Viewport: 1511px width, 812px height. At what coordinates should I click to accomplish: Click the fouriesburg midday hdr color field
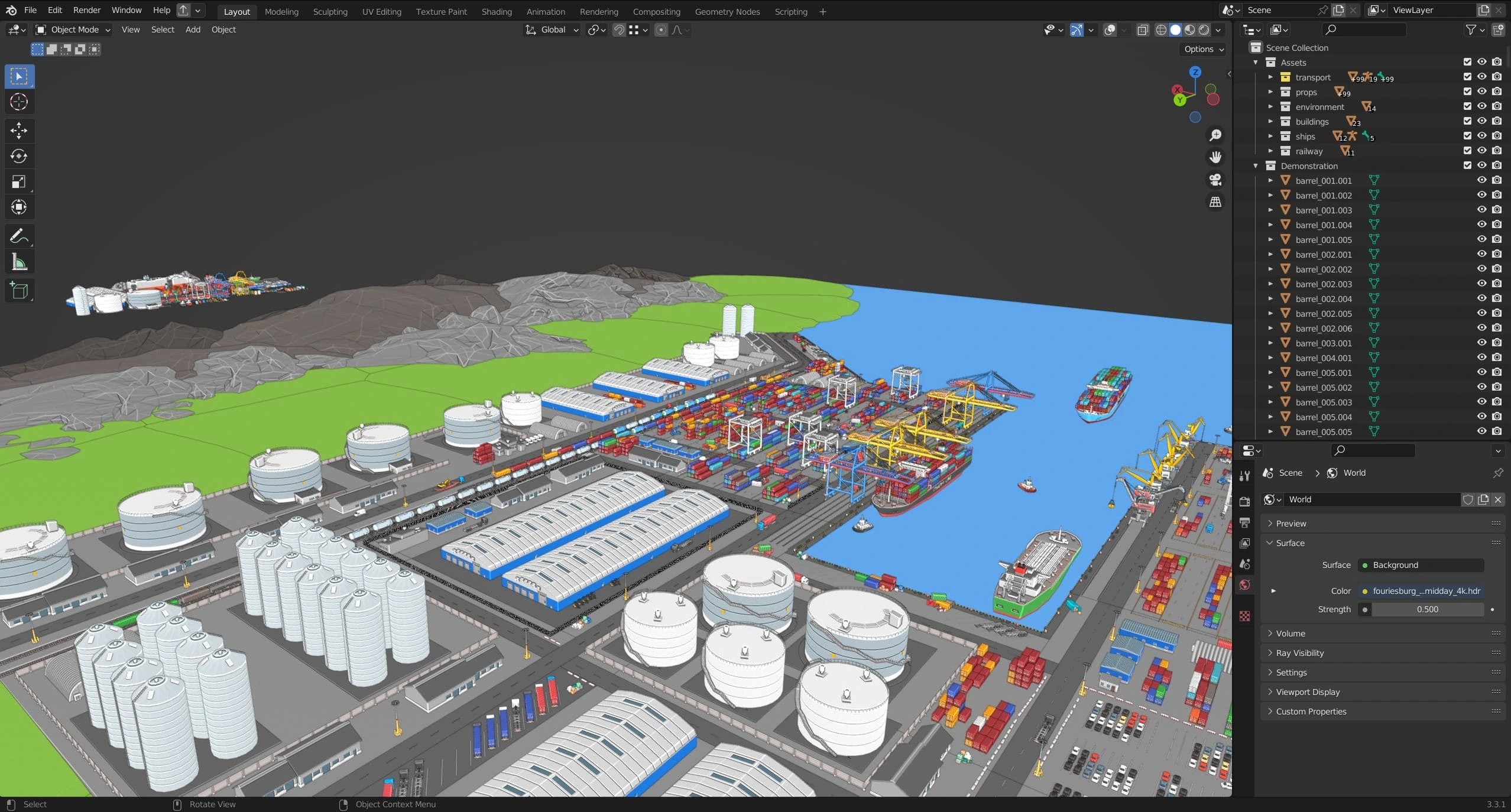click(x=1421, y=590)
